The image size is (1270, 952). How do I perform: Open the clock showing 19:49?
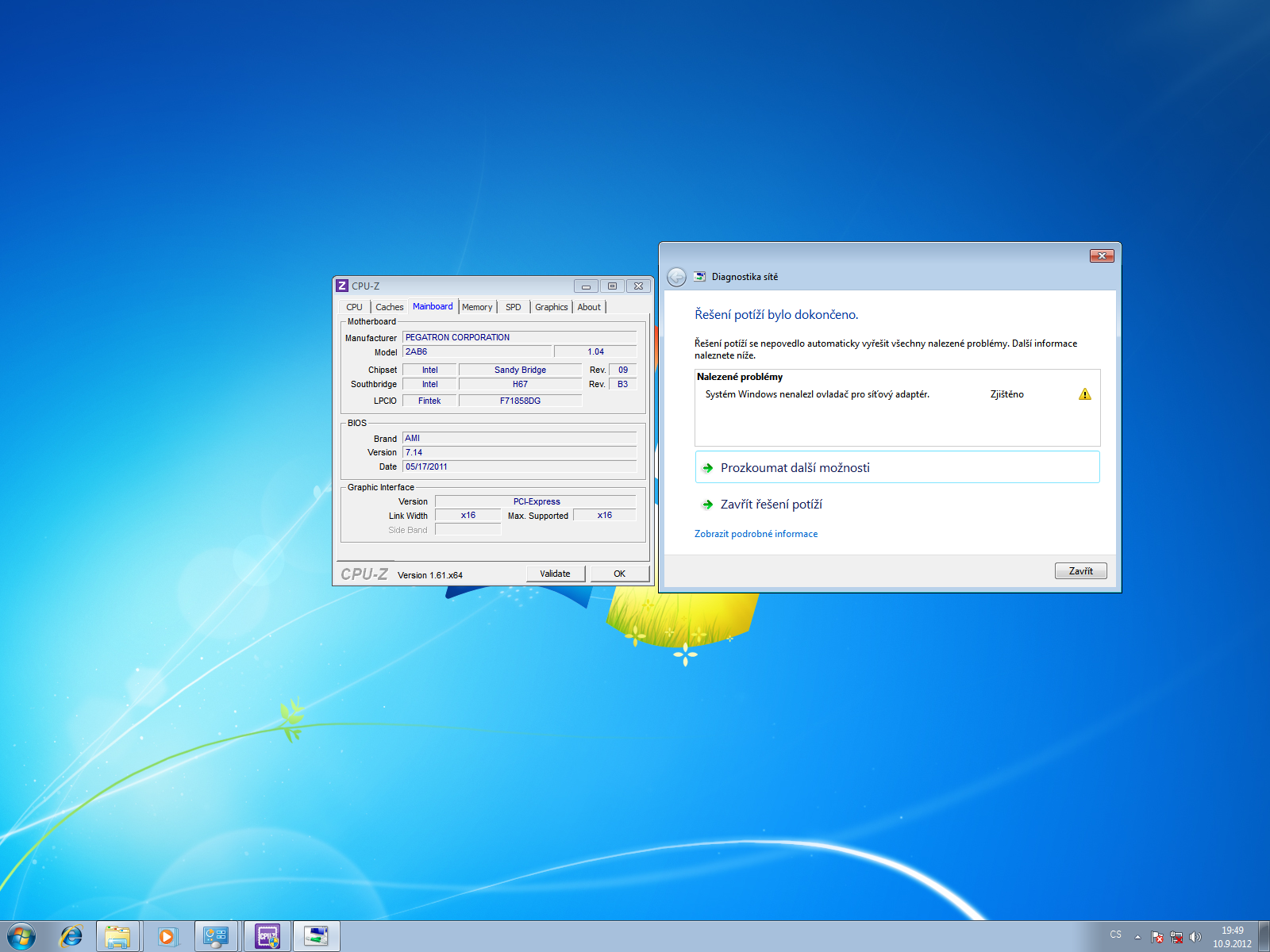(x=1232, y=937)
